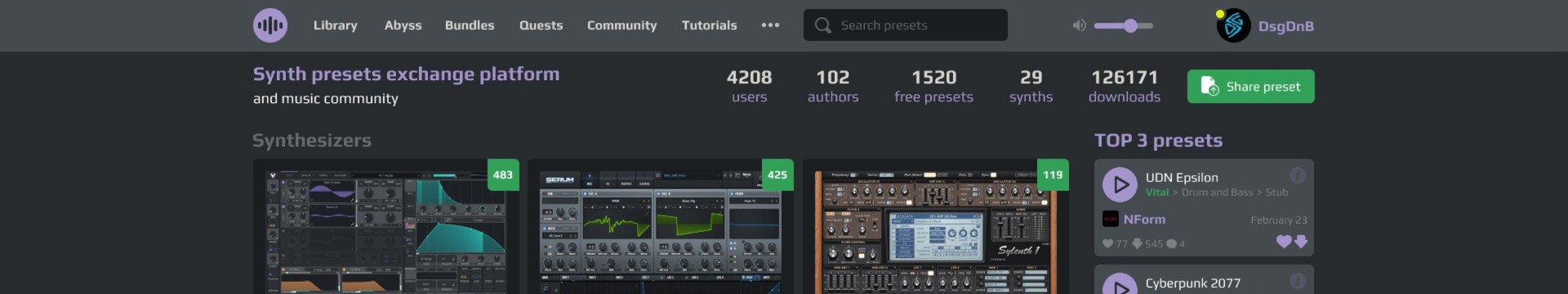The width and height of the screenshot is (1568, 294).
Task: Open the Library menu
Action: (336, 25)
